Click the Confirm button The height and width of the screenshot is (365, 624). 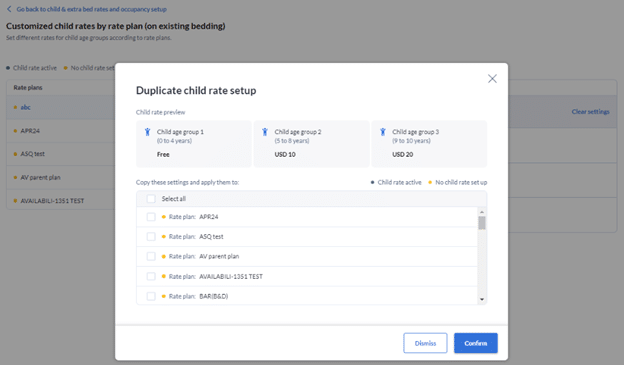(476, 343)
